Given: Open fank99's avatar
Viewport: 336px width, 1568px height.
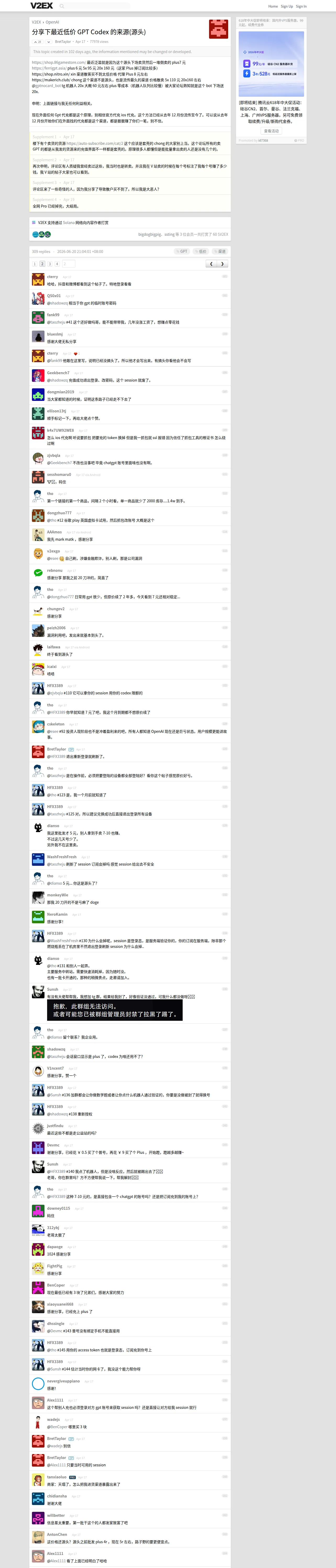Looking at the screenshot, I should click(38, 317).
